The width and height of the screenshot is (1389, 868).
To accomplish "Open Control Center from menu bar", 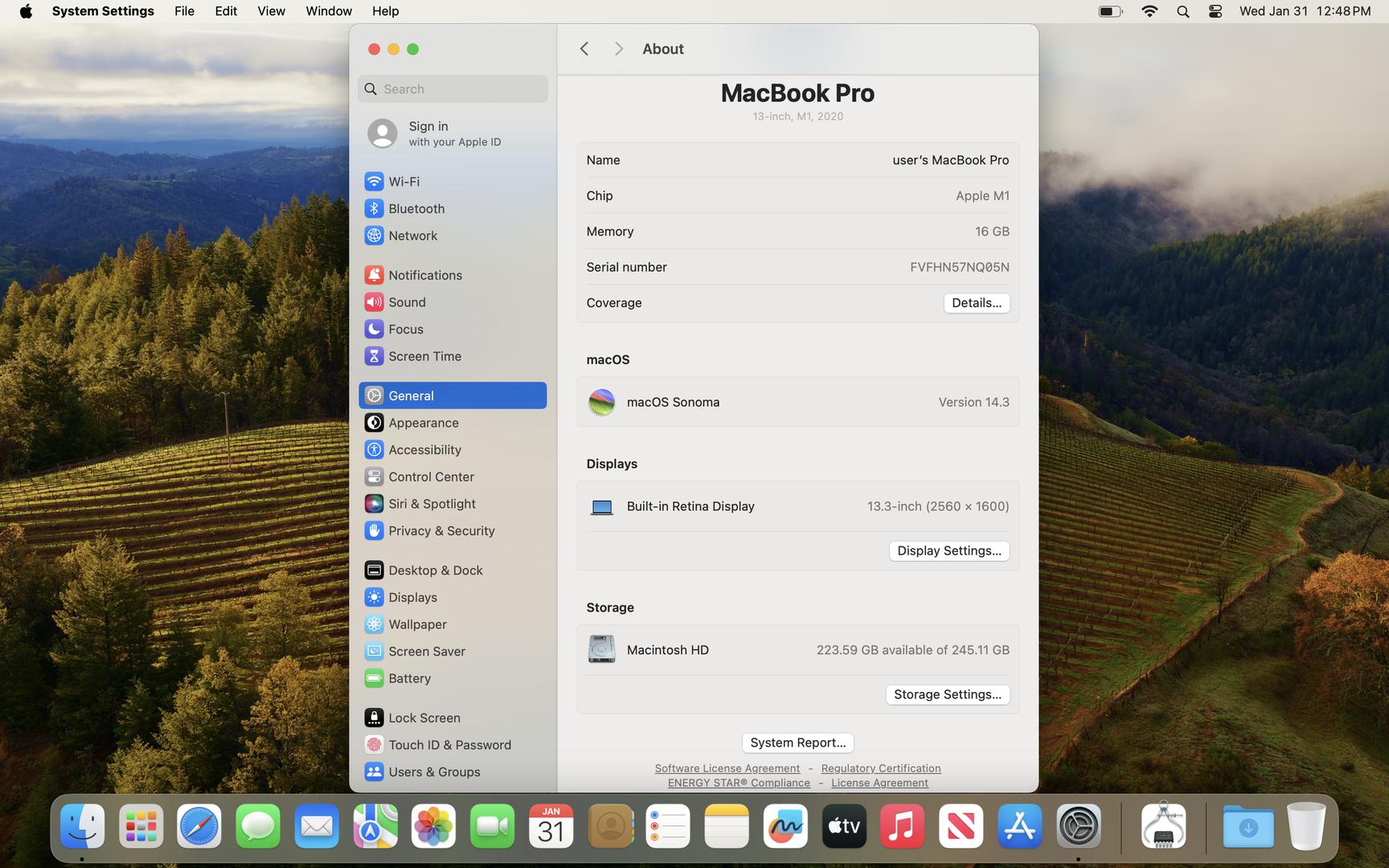I will click(1215, 11).
